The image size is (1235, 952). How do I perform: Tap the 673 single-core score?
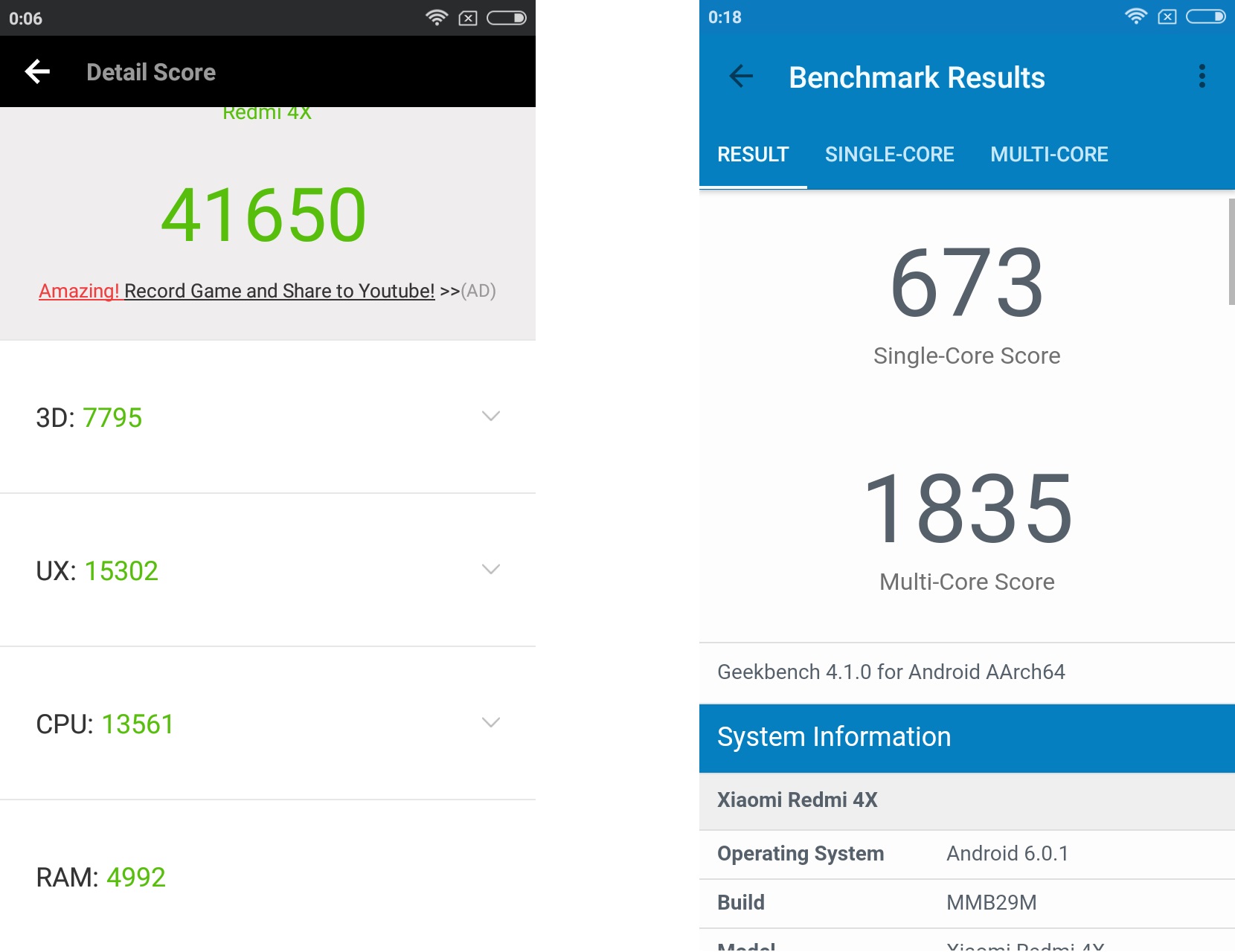point(967,283)
